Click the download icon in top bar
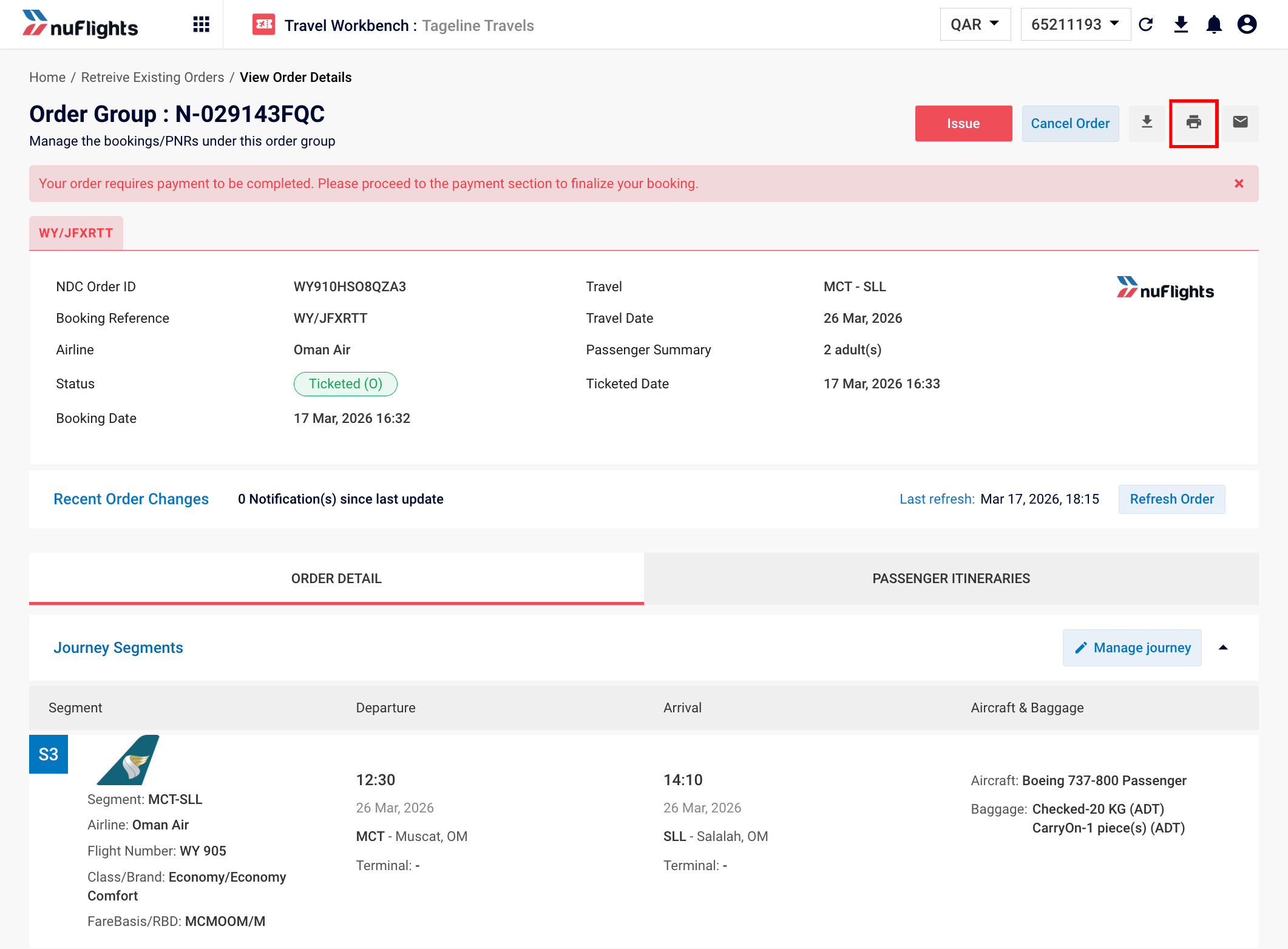Image resolution: width=1288 pixels, height=949 pixels. 1181,24
